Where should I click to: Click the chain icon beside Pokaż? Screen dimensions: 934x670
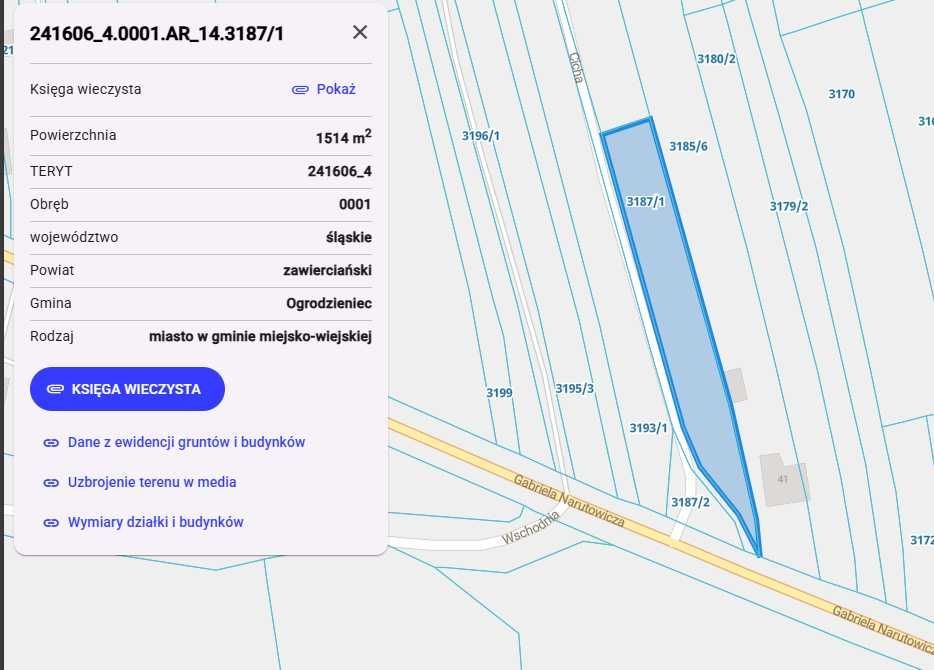(301, 89)
